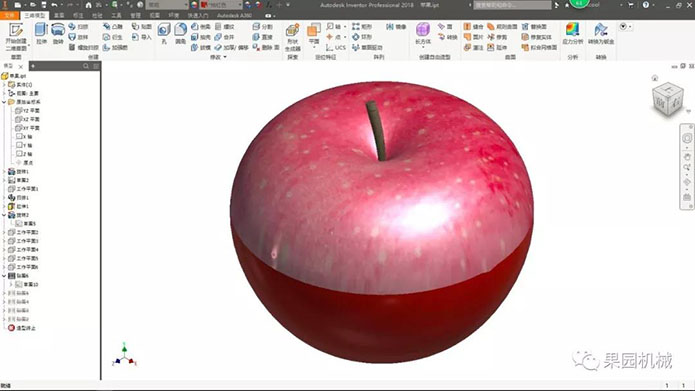Collapse the Origin folder in browser

pos(4,102)
